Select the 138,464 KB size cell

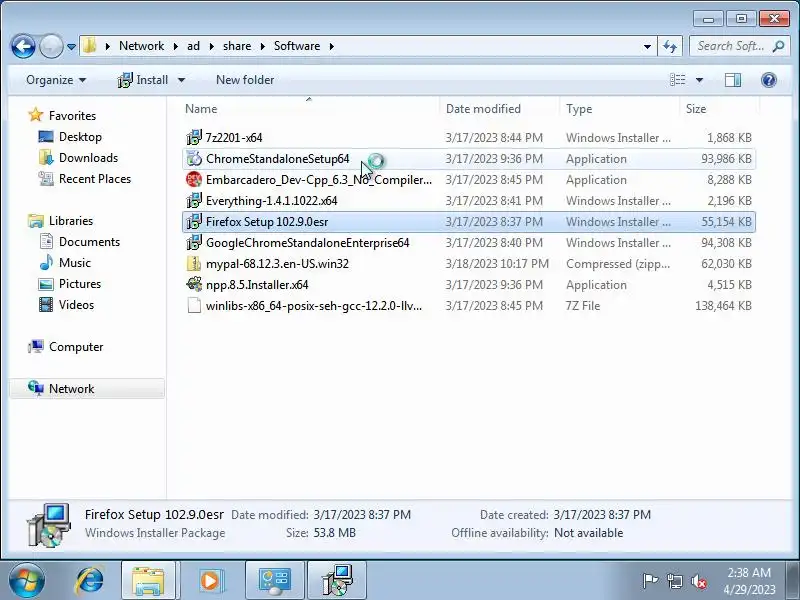coord(723,306)
